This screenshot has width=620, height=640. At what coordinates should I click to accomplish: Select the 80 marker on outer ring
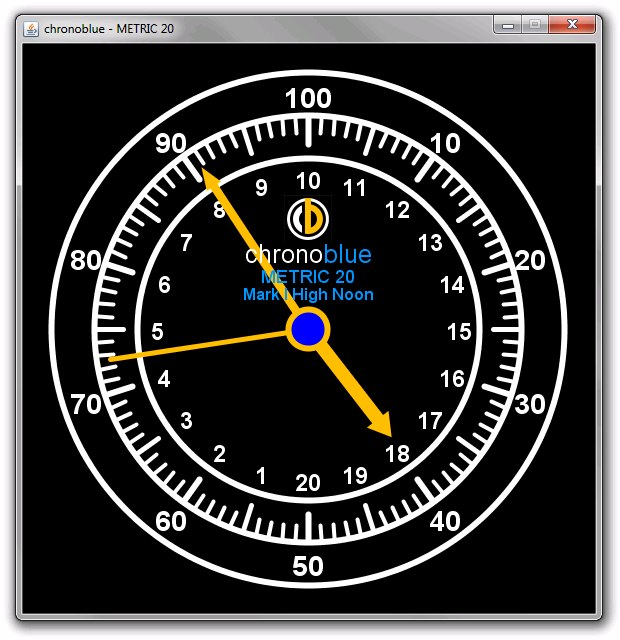86,261
